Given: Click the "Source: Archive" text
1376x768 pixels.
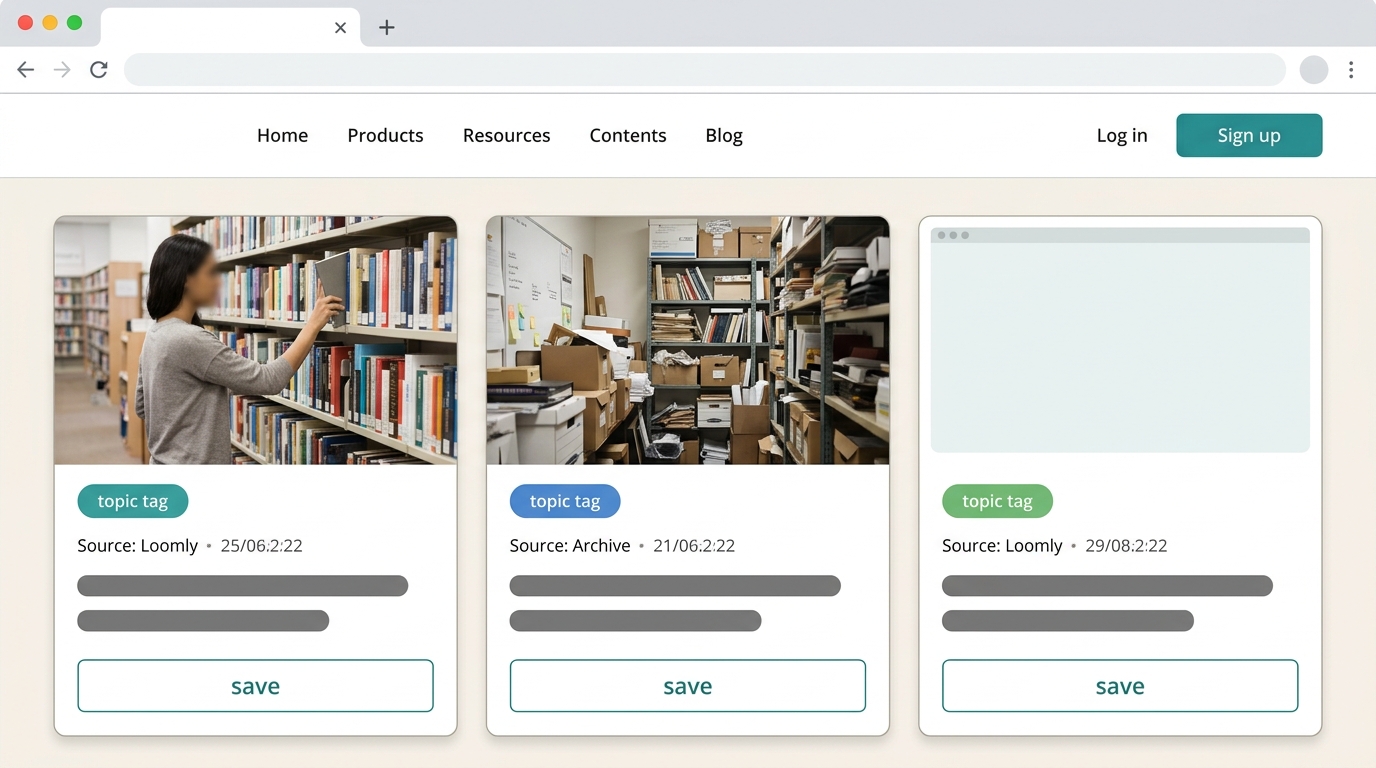Looking at the screenshot, I should (570, 546).
